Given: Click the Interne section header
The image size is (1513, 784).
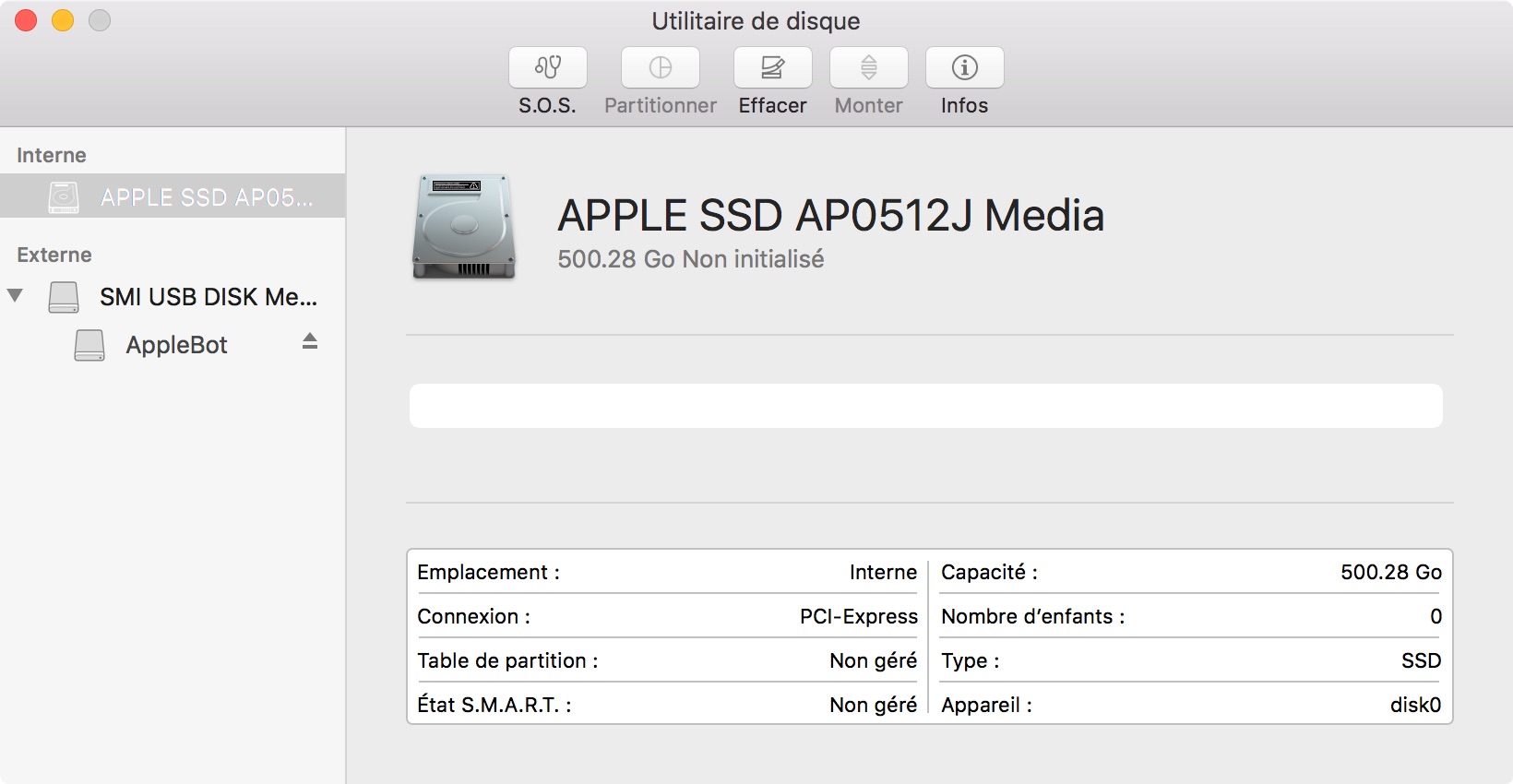Looking at the screenshot, I should point(52,155).
